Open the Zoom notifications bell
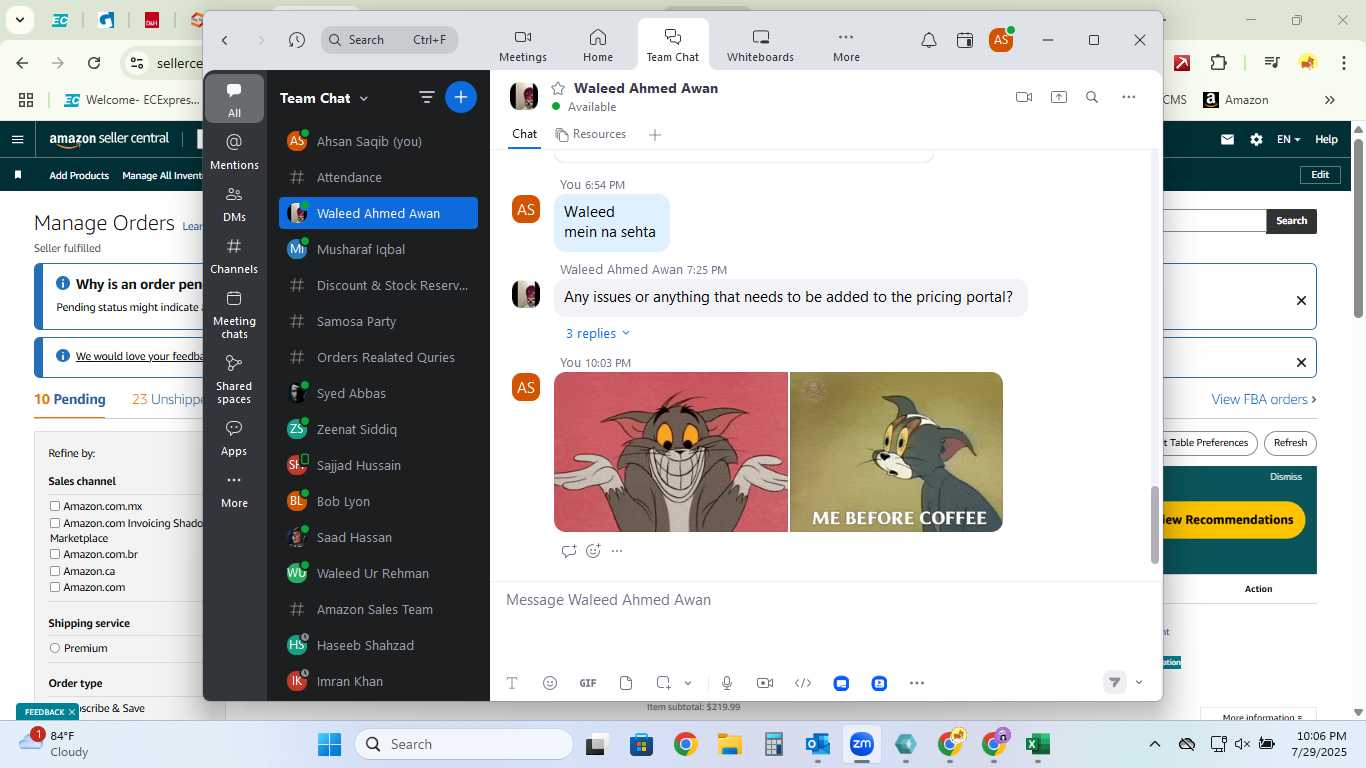The width and height of the screenshot is (1366, 768). (929, 40)
